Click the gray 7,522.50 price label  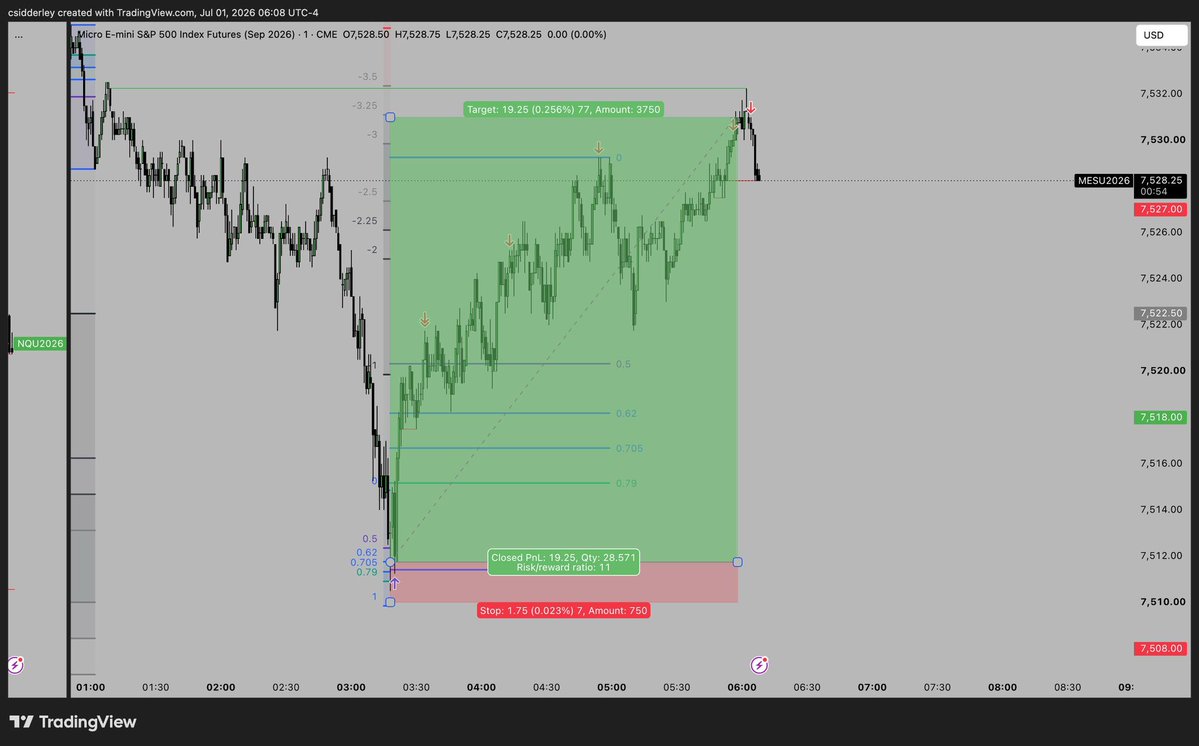[1161, 313]
